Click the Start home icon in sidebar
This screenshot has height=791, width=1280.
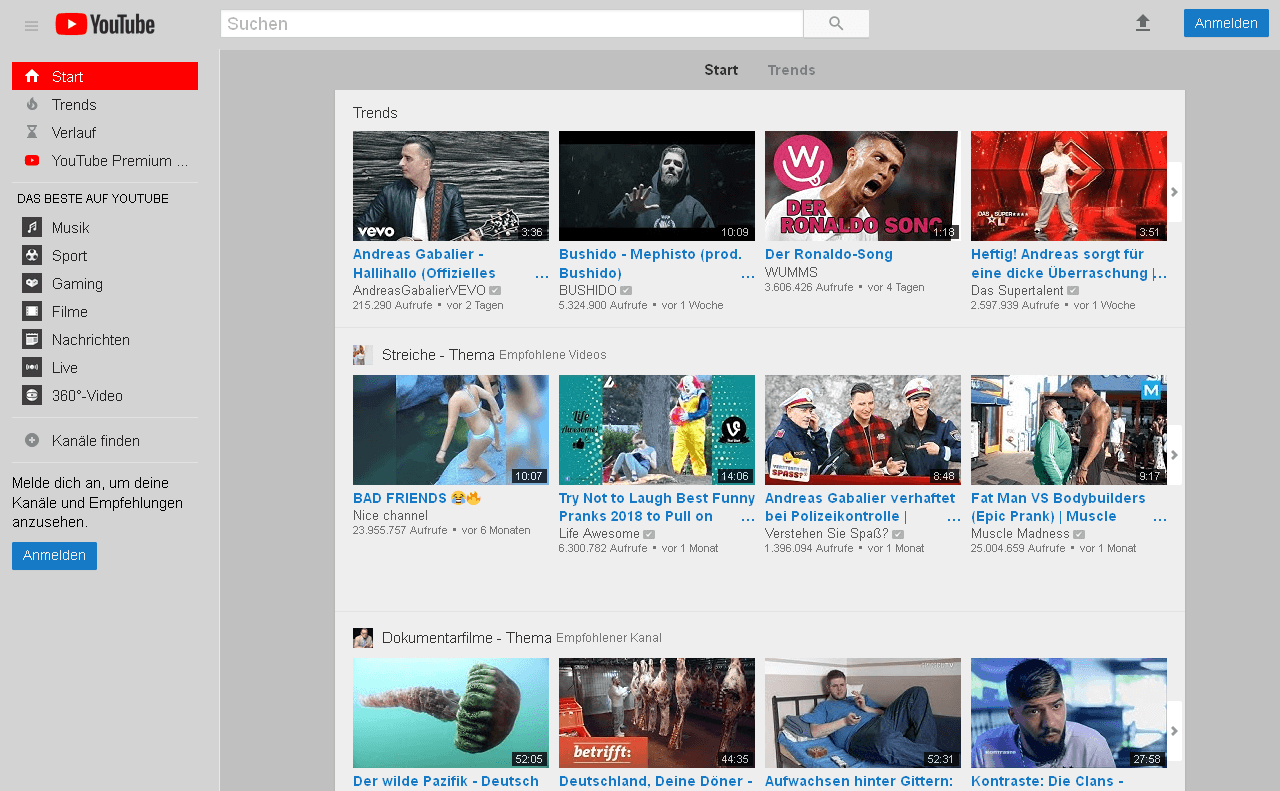pos(32,76)
